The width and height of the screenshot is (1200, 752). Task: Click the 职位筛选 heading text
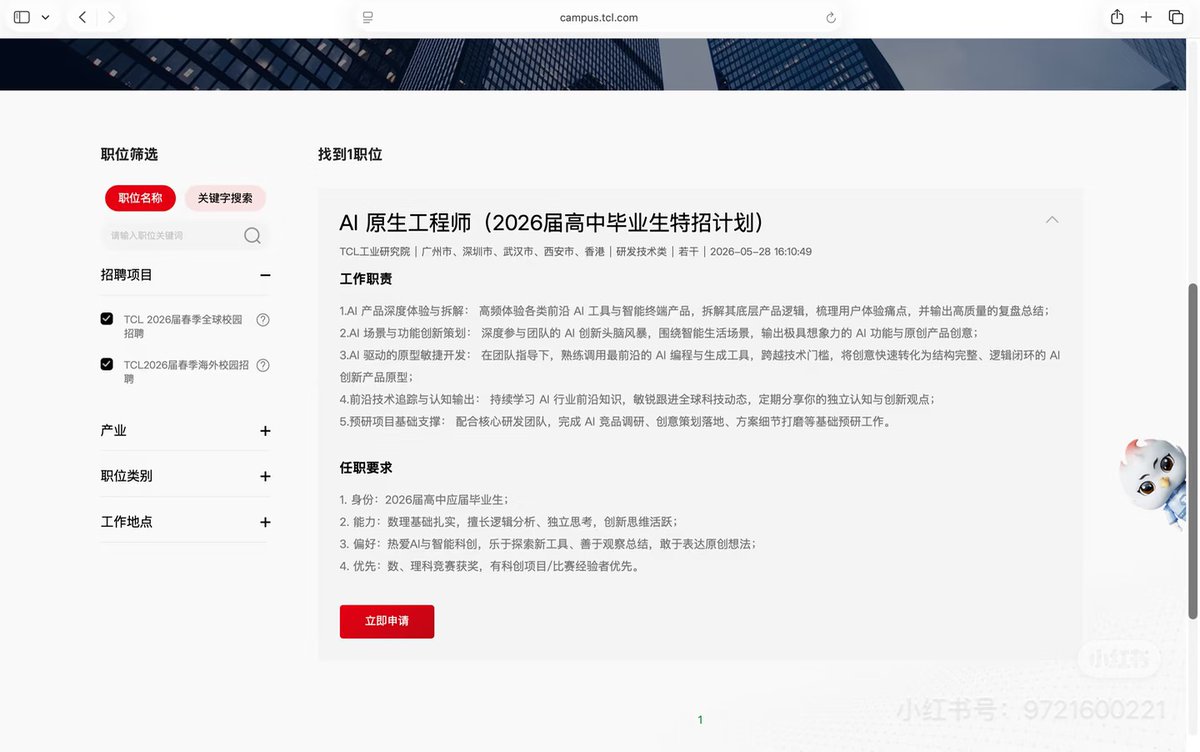click(x=129, y=154)
